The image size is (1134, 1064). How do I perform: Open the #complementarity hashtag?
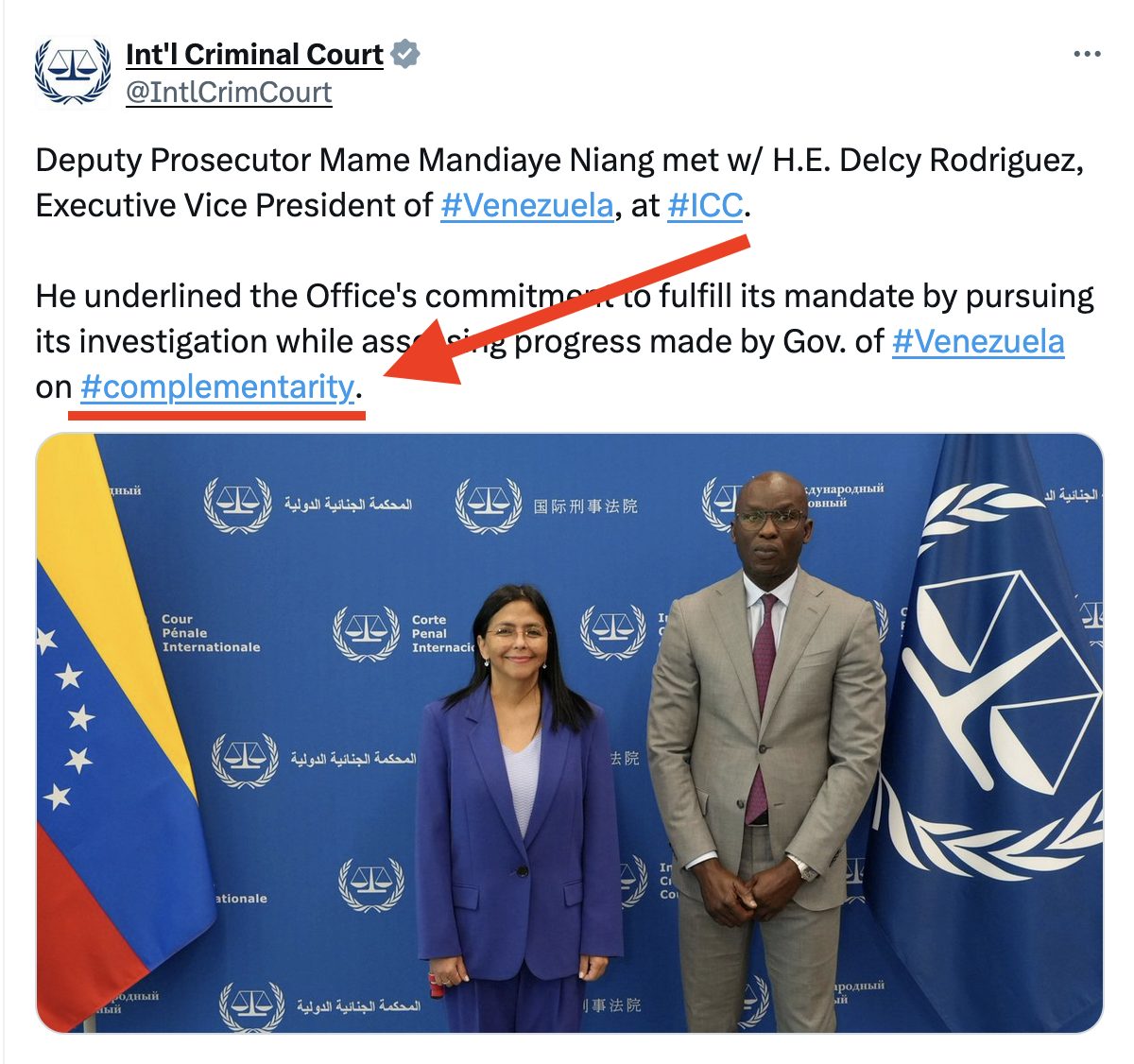click(217, 386)
